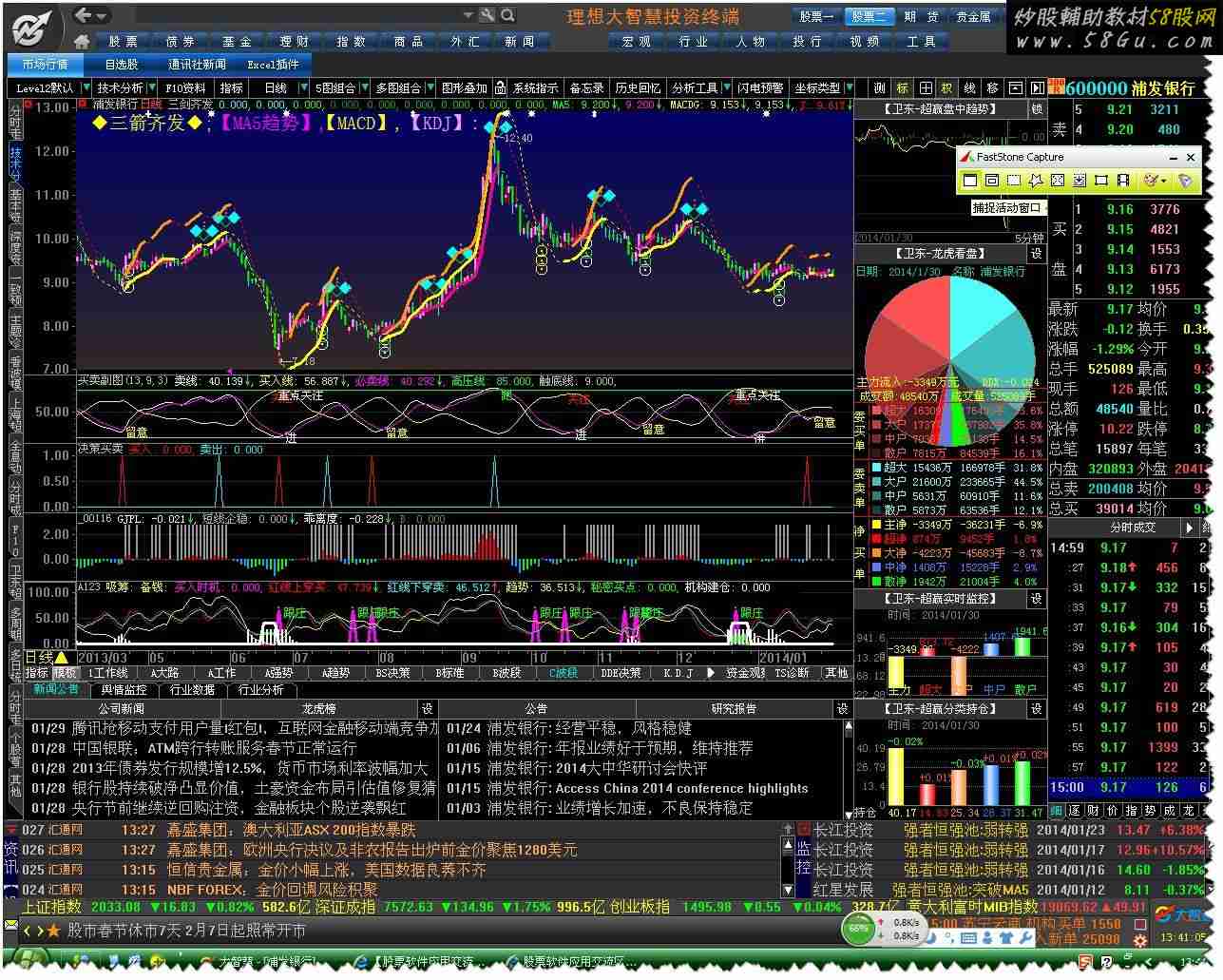The height and width of the screenshot is (980, 1223).
Task: Click the 闪电预警 button
Action: (760, 87)
